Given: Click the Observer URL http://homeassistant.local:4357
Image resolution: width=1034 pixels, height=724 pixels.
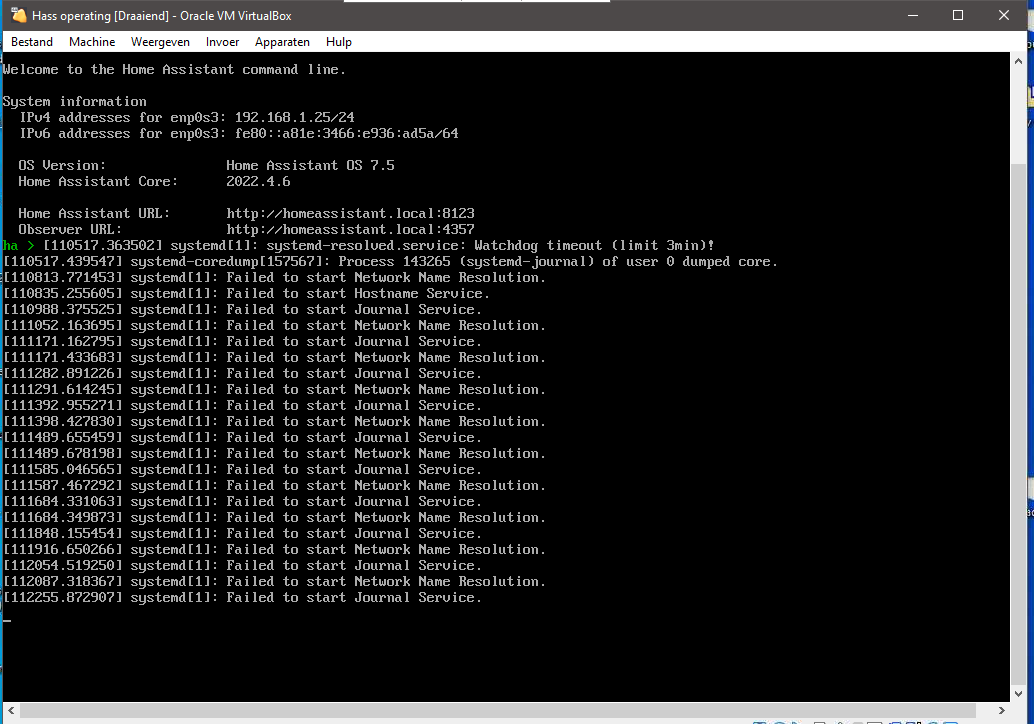Looking at the screenshot, I should pos(350,229).
